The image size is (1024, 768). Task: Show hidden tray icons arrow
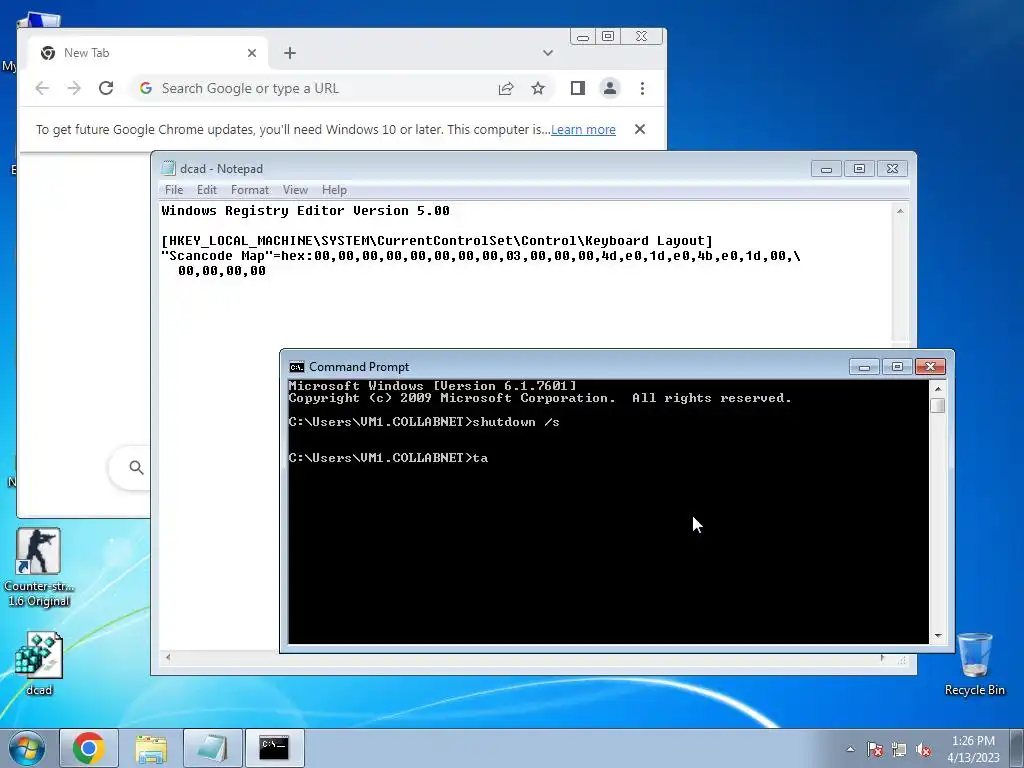click(x=850, y=749)
